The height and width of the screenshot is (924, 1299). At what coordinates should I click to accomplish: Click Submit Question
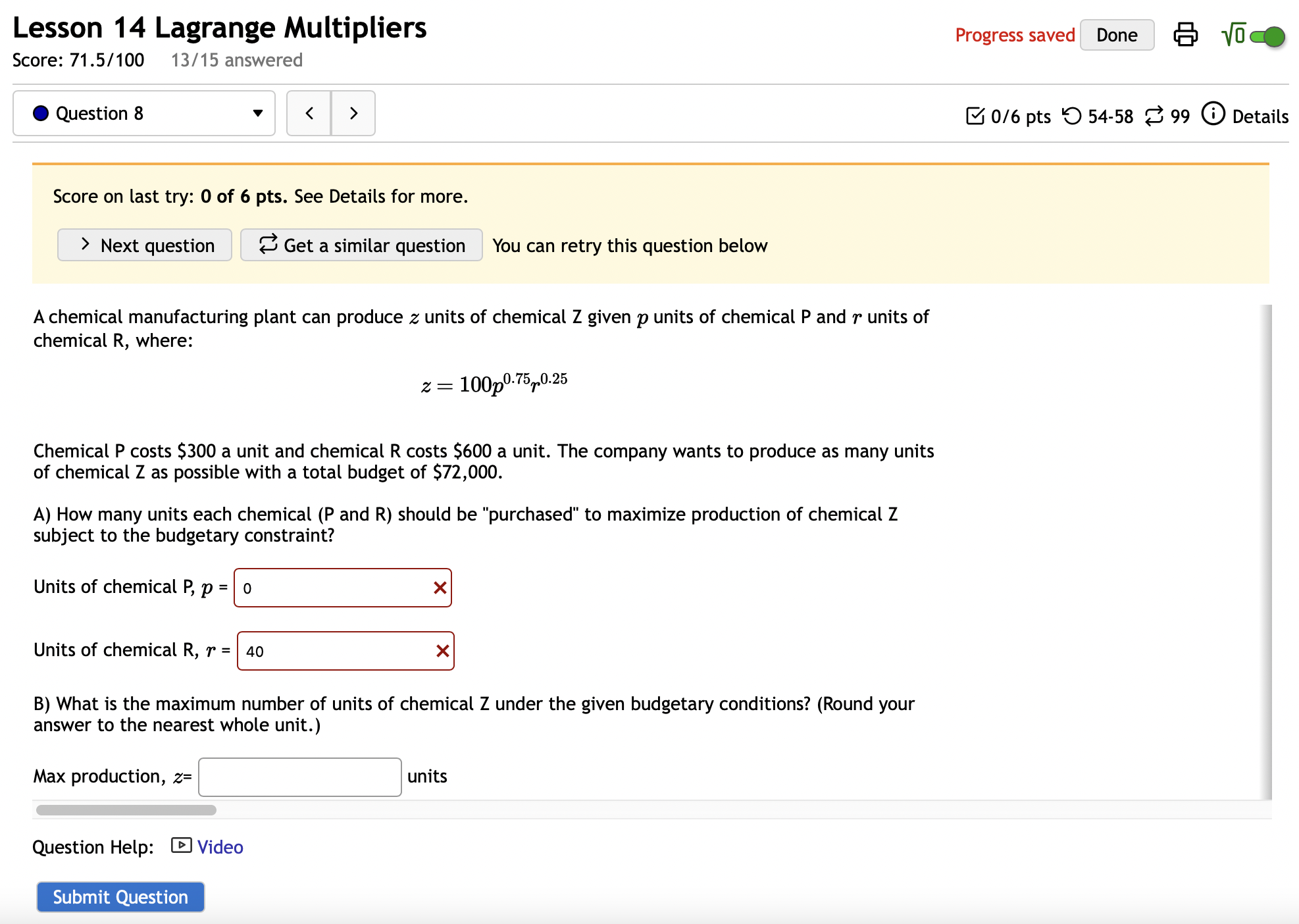120,896
